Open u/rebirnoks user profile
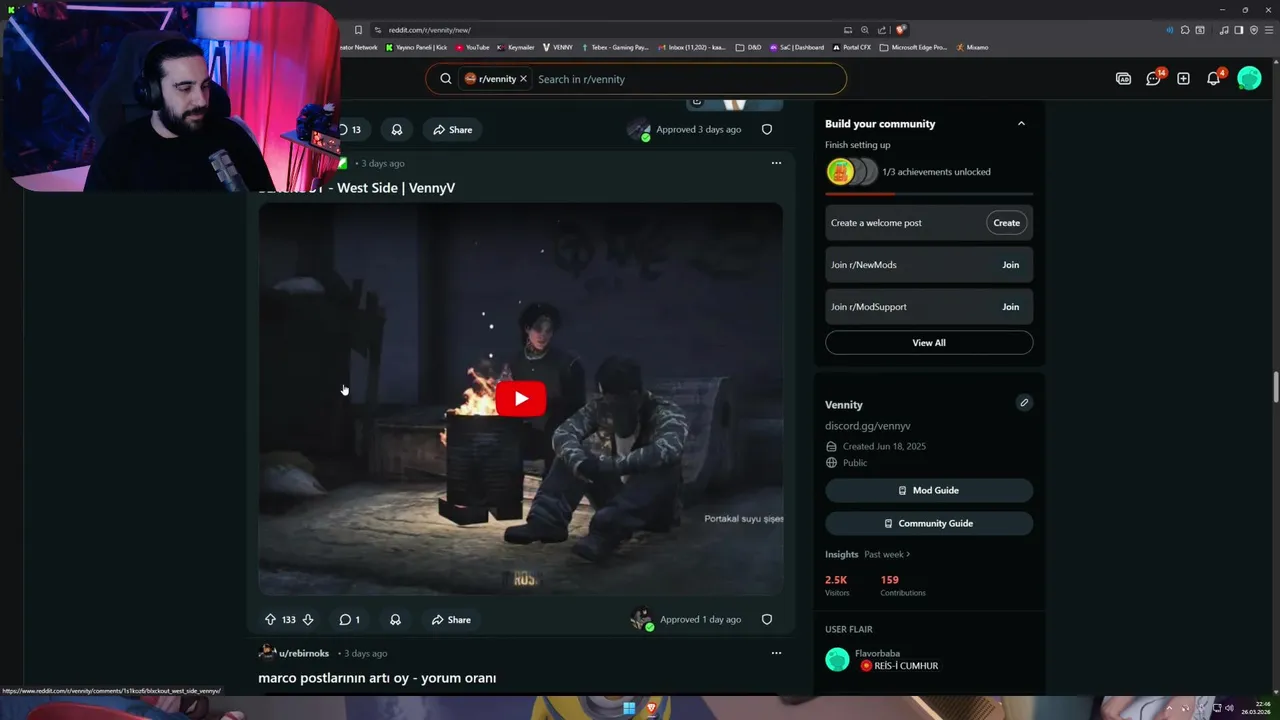 (303, 653)
